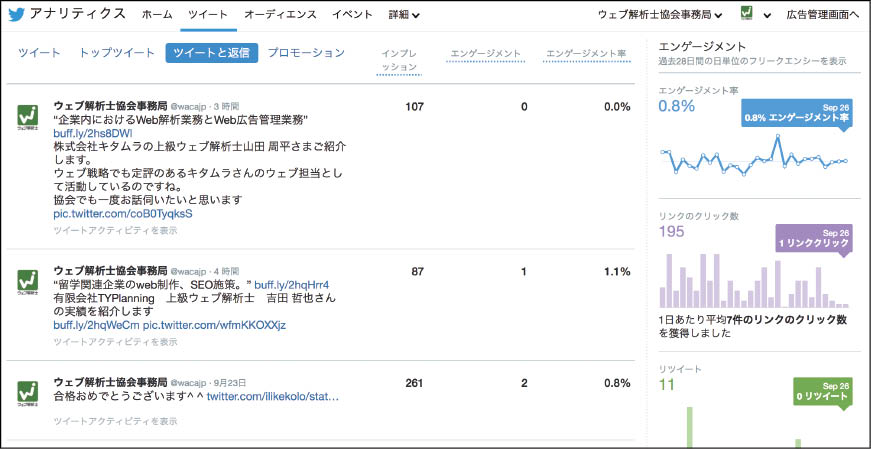Click the 11 retweets total

(666, 384)
